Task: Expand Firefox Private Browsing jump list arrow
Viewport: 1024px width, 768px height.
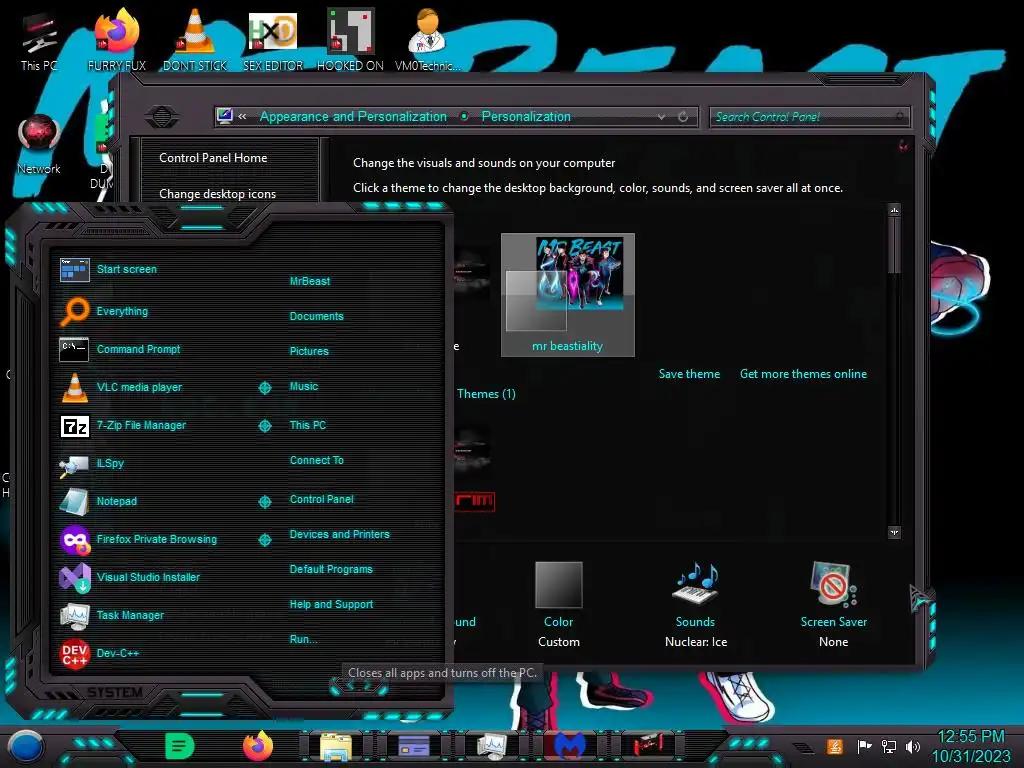Action: pos(265,540)
